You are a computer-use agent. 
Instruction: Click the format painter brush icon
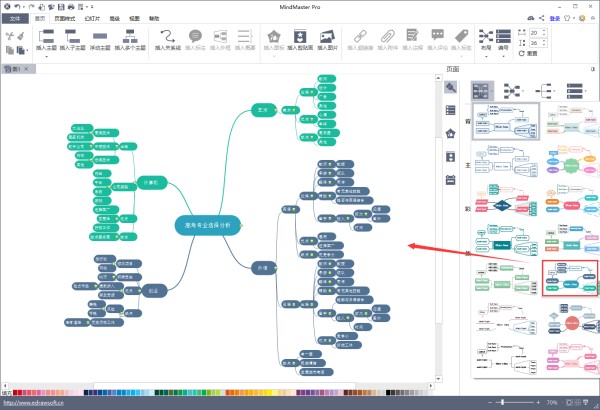21,36
